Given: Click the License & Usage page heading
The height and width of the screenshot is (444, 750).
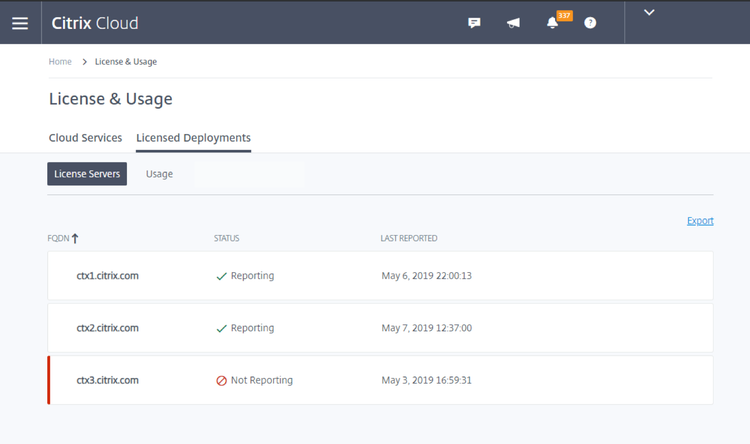Looking at the screenshot, I should coord(110,99).
